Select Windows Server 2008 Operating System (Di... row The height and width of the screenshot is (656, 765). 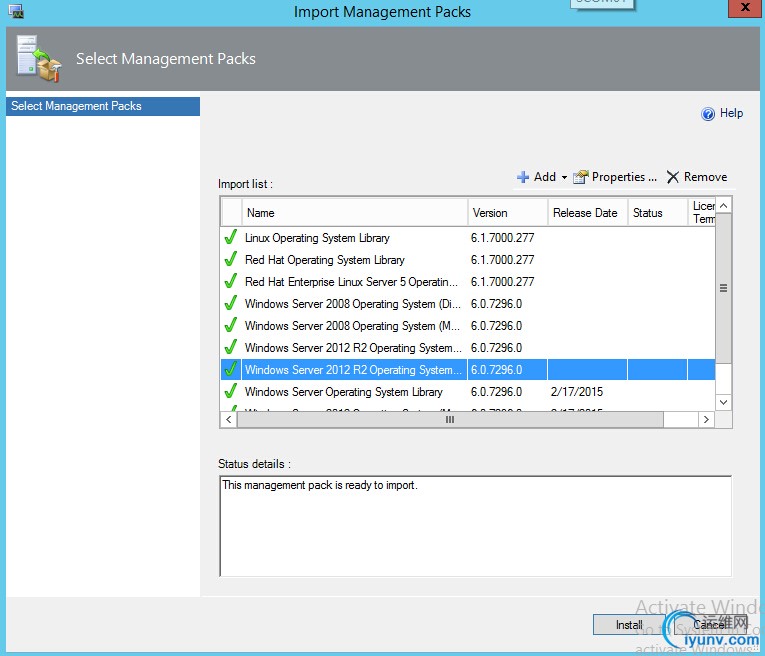pyautogui.click(x=468, y=304)
